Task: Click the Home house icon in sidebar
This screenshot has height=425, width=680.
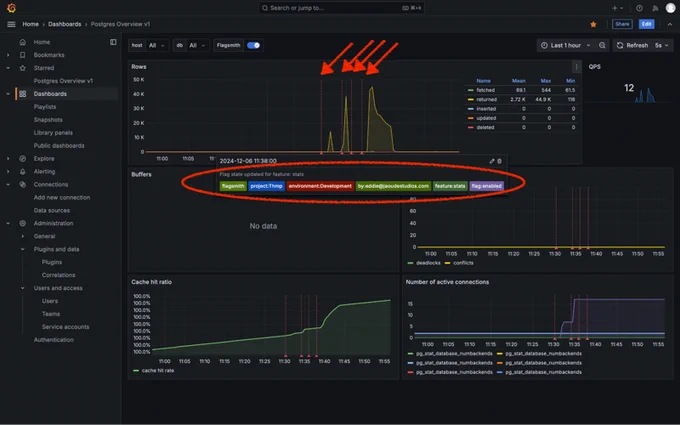Action: tap(23, 42)
